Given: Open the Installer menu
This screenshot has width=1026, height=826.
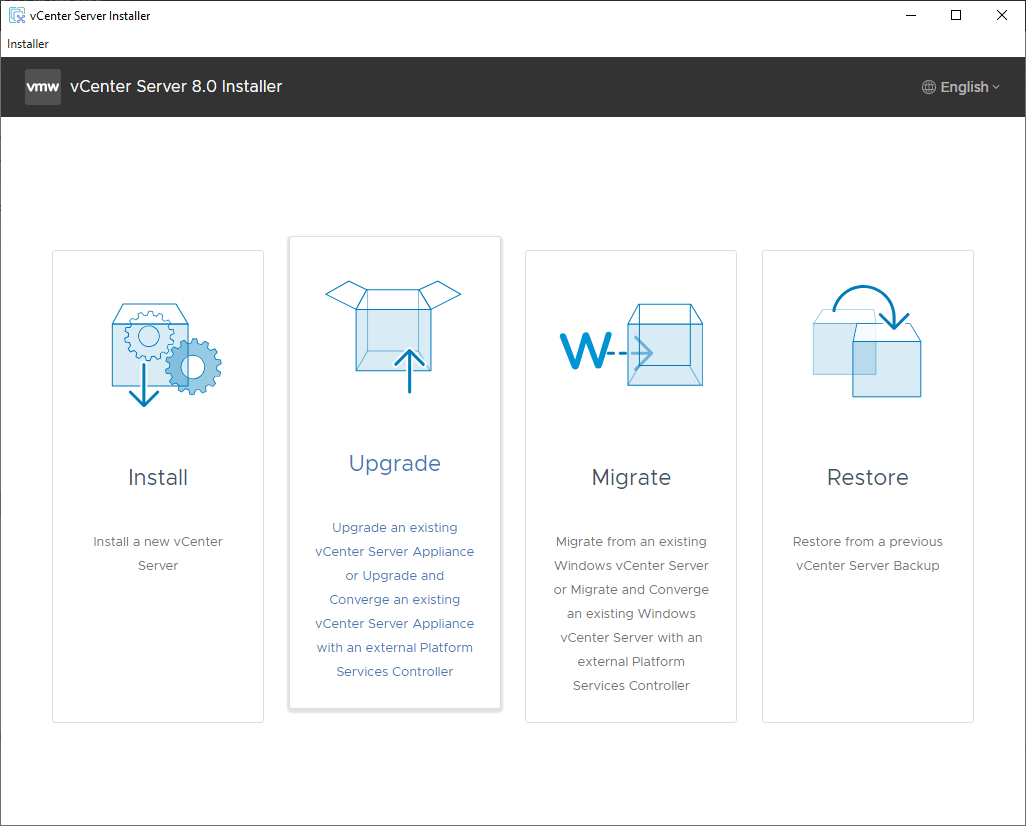Looking at the screenshot, I should tap(28, 44).
